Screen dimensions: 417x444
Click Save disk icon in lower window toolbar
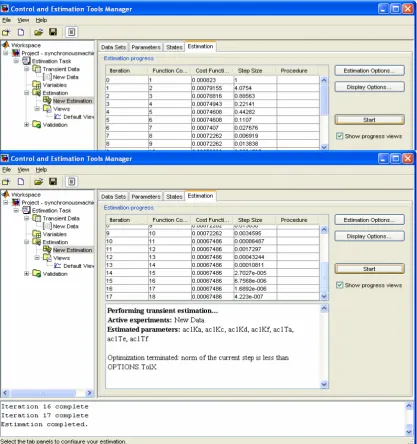pos(53,181)
